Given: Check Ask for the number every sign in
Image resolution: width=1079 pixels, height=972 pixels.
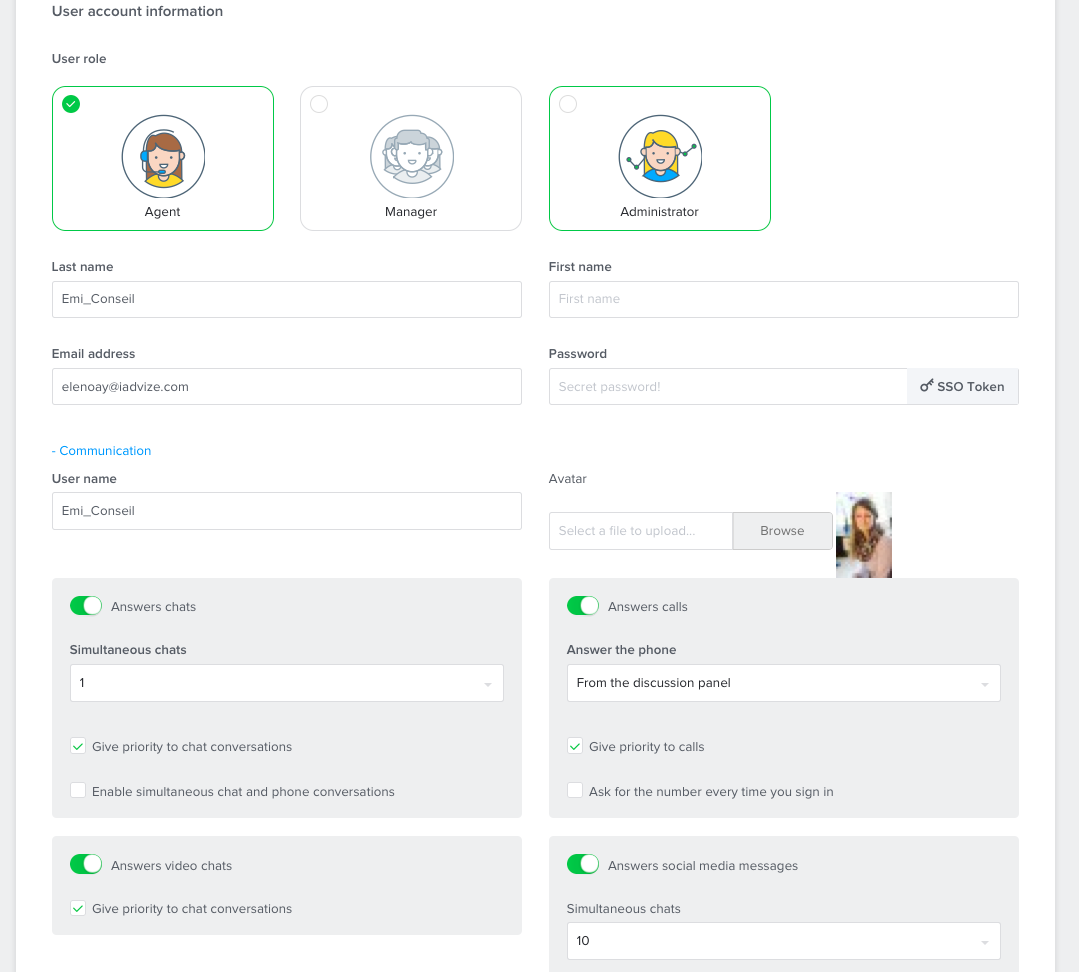Looking at the screenshot, I should (x=575, y=790).
